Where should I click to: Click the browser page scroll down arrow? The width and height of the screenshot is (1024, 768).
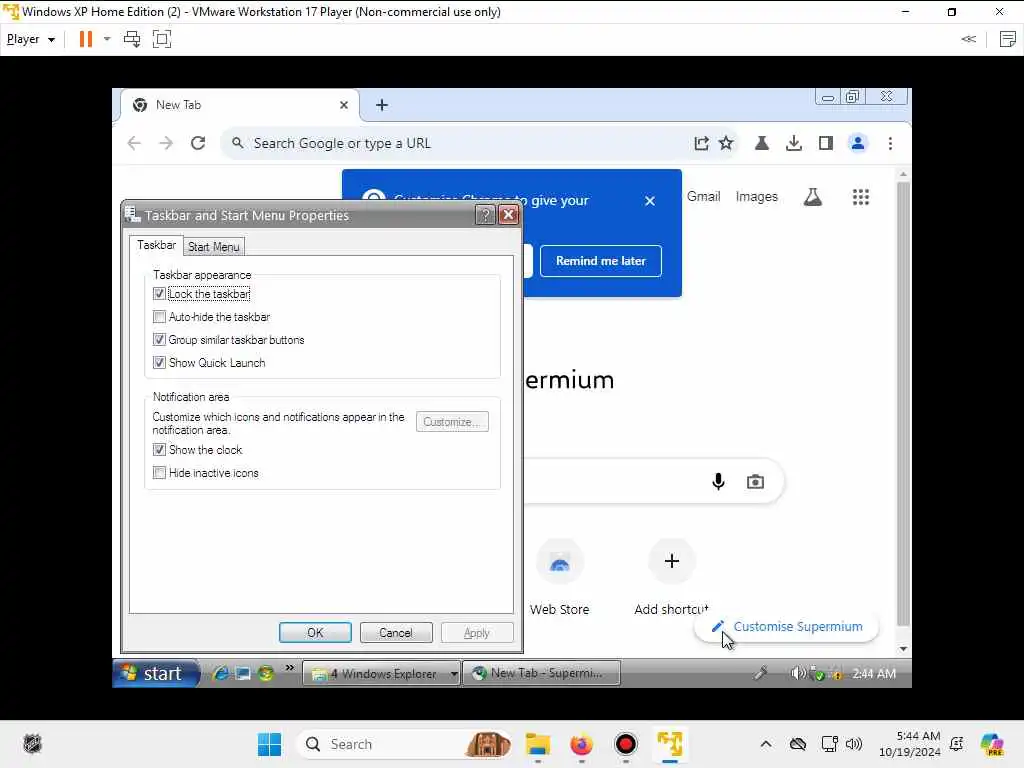pyautogui.click(x=903, y=648)
